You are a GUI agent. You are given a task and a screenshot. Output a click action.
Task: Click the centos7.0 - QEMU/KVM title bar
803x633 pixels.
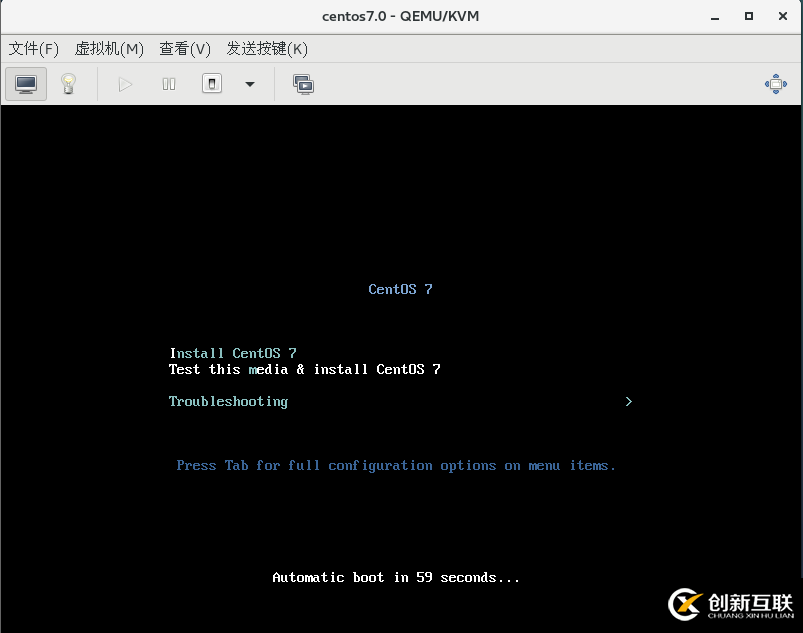[400, 16]
